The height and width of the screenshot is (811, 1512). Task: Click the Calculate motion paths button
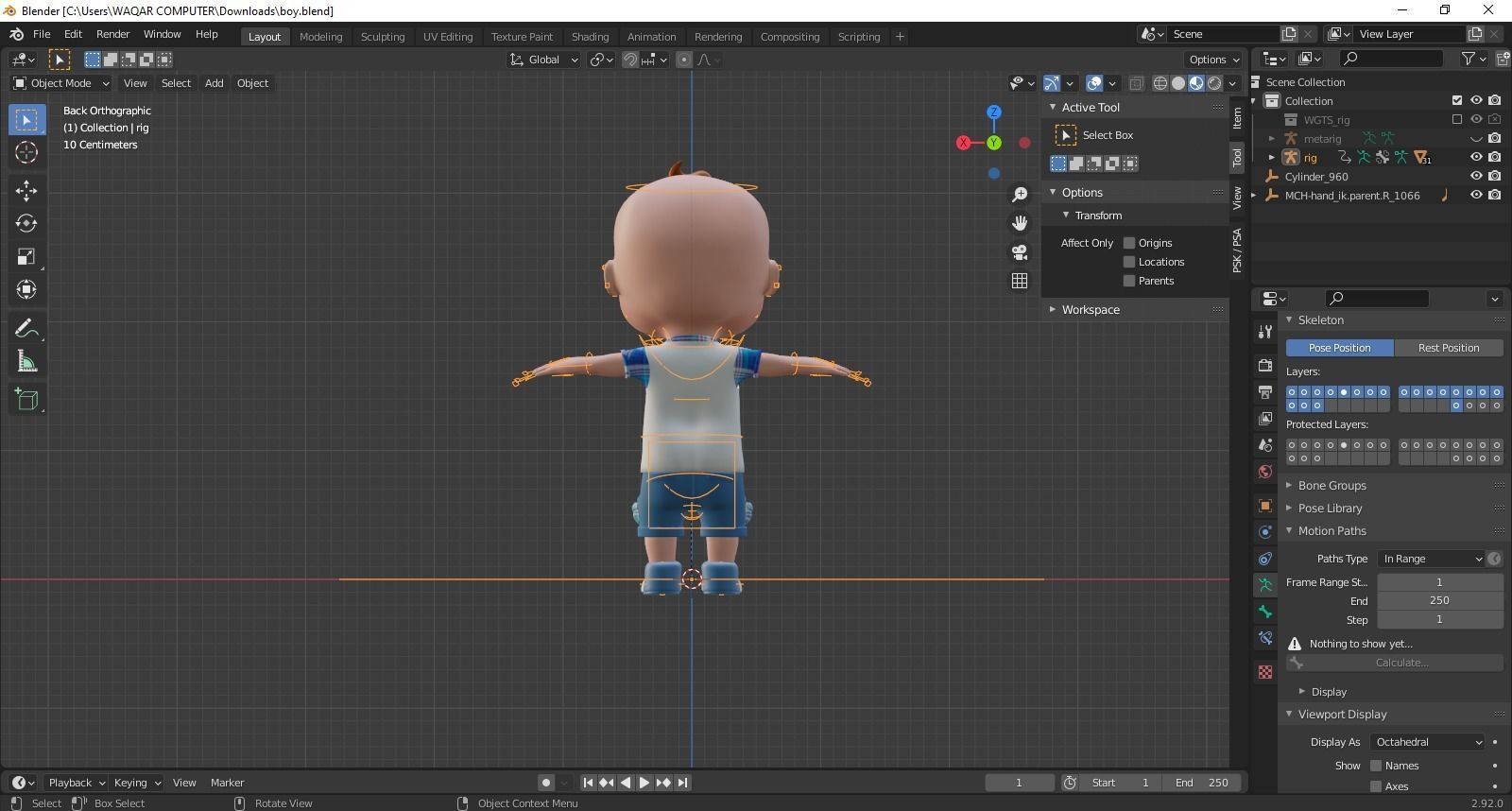point(1394,663)
